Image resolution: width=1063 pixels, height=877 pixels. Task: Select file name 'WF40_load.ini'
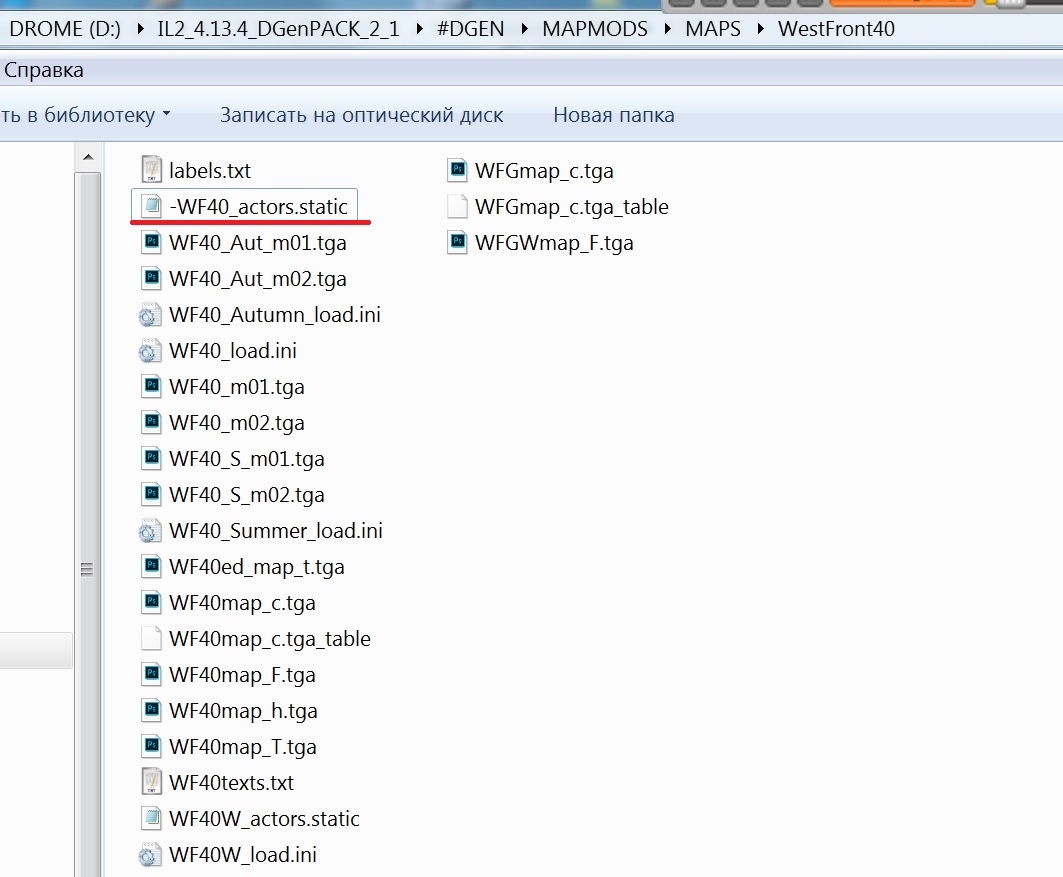[x=233, y=350]
